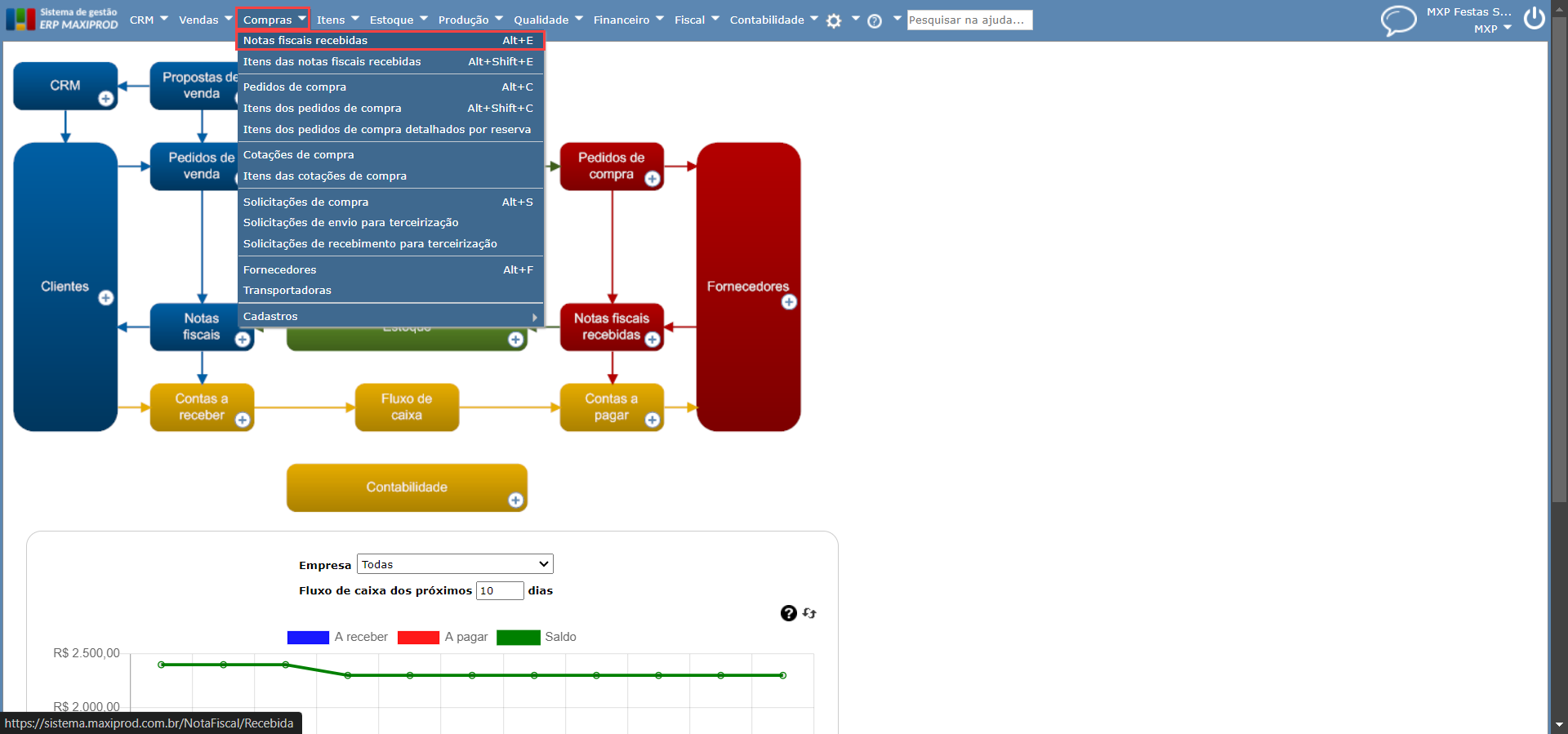The width and height of the screenshot is (1568, 734).
Task: Click the red Fornecedores block
Action: coord(748,287)
